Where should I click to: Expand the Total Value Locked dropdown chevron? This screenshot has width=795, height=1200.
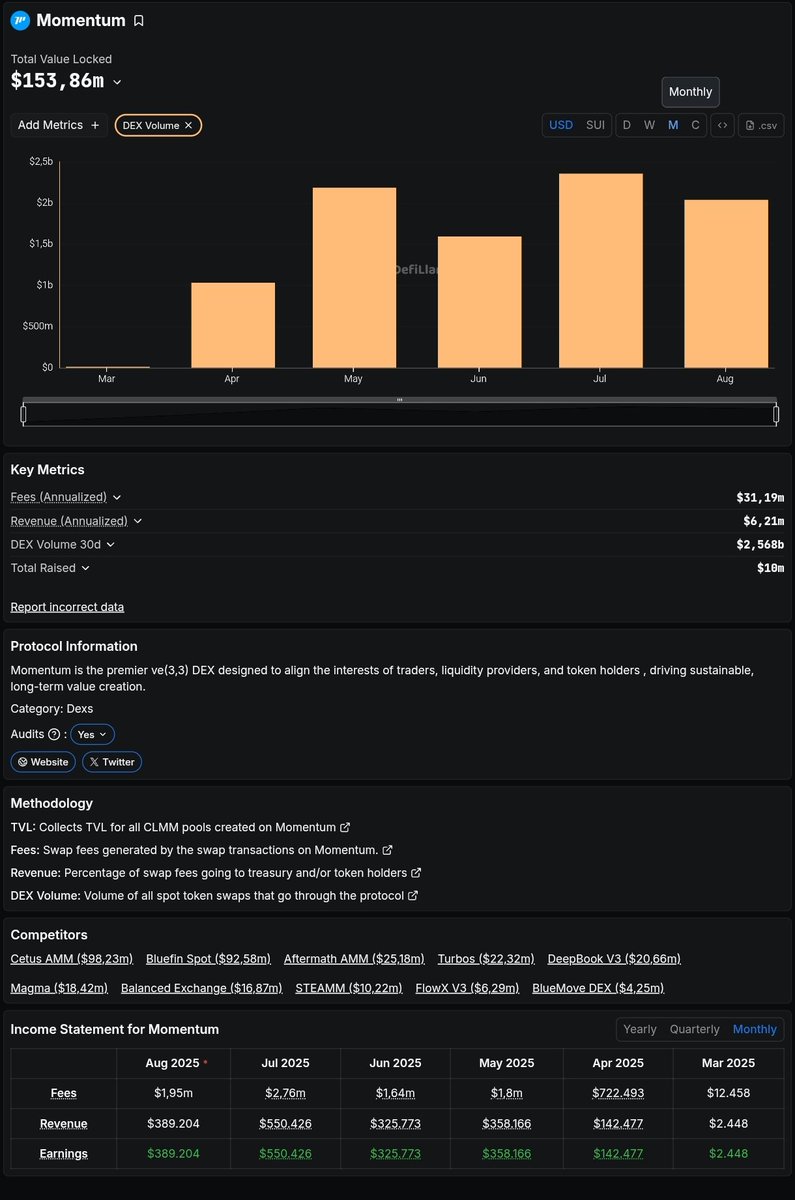(118, 82)
